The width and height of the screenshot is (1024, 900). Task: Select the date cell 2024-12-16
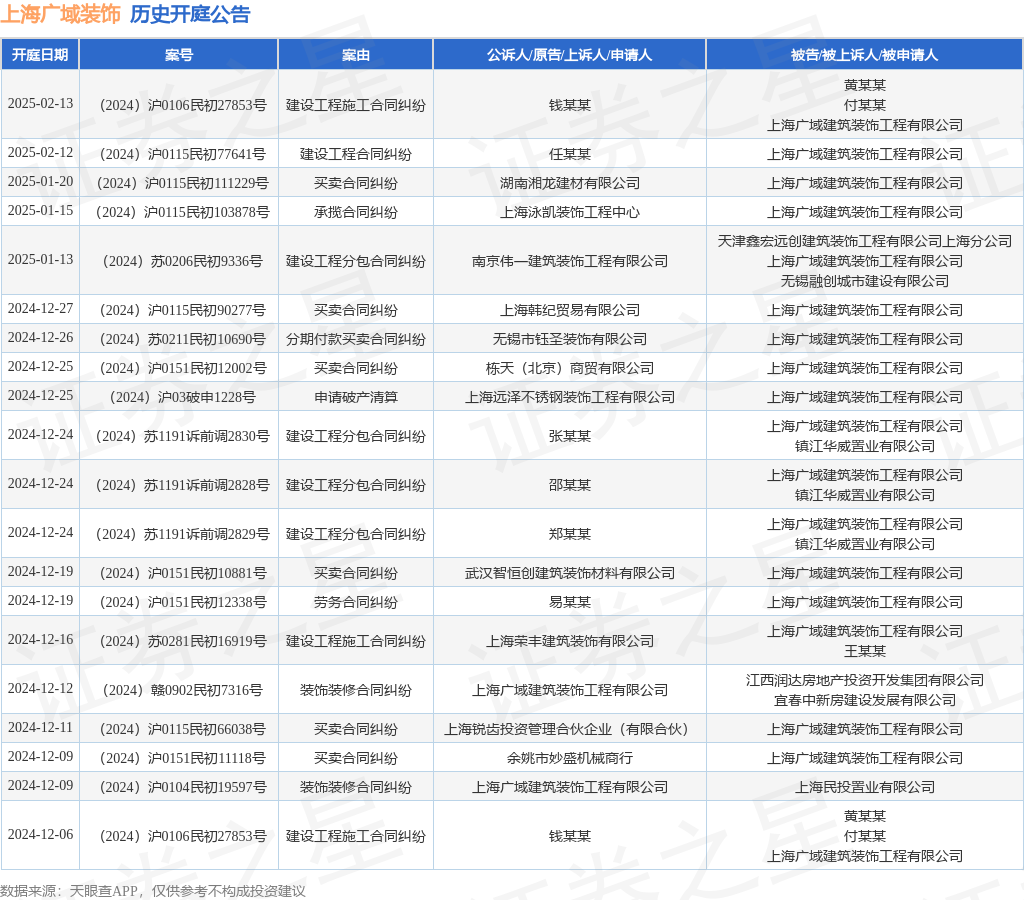40,640
